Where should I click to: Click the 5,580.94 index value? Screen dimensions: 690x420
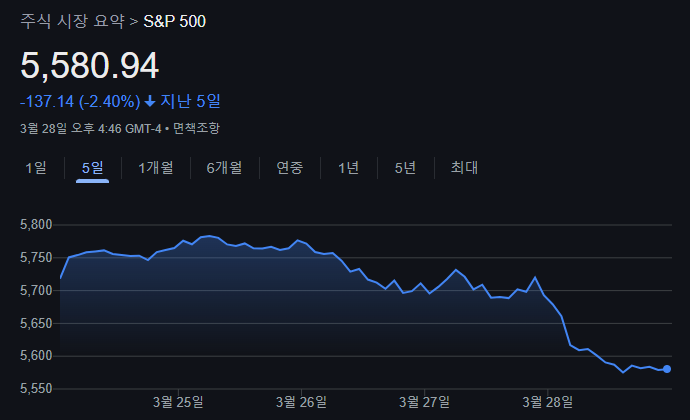[x=89, y=66]
